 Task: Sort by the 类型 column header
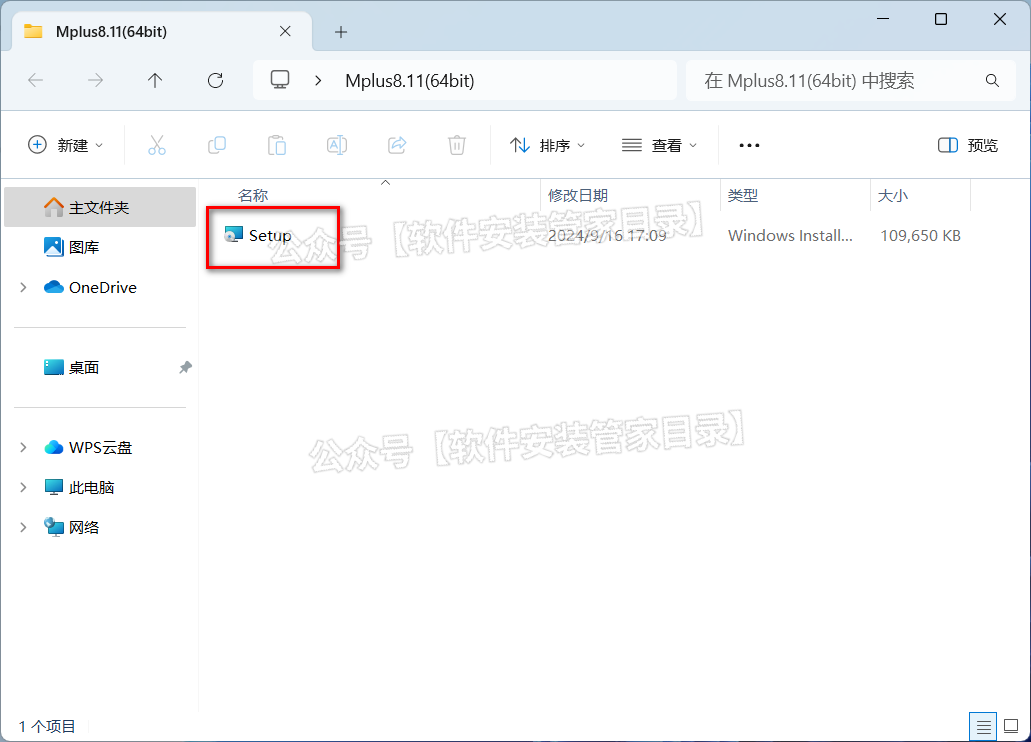click(742, 195)
